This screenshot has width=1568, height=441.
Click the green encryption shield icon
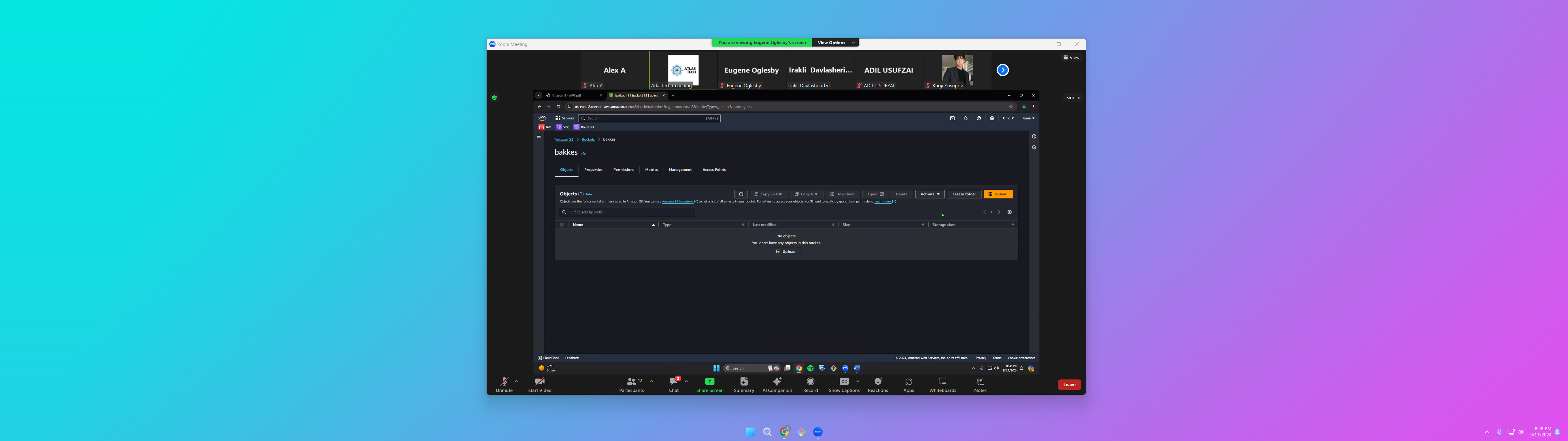494,97
